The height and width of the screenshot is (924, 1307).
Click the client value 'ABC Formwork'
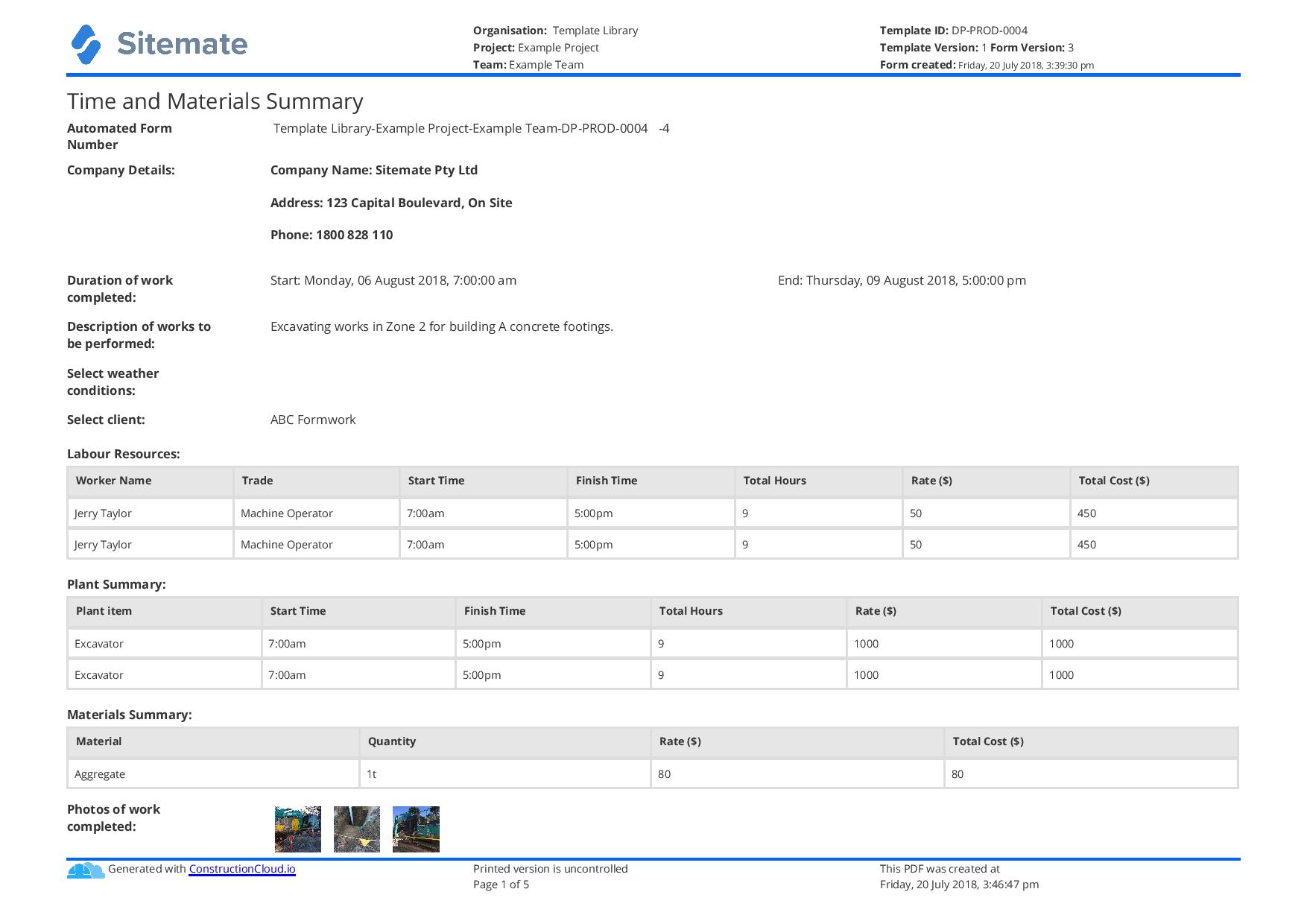(x=313, y=420)
